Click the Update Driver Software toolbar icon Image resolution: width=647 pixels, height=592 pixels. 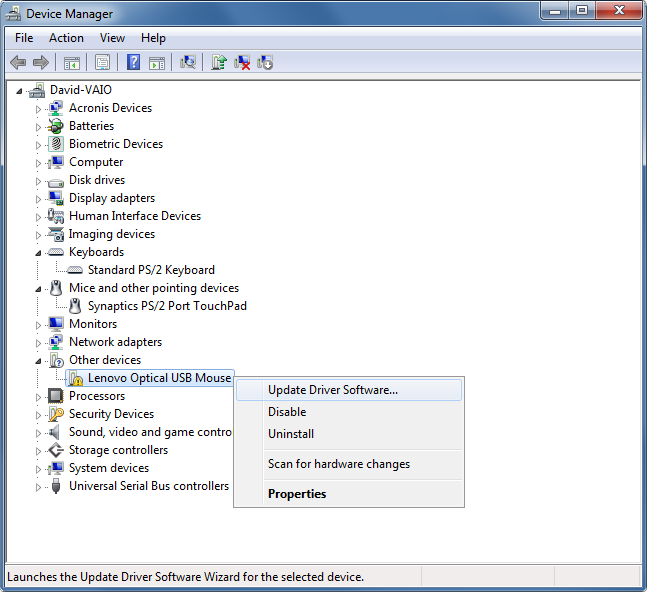point(219,62)
